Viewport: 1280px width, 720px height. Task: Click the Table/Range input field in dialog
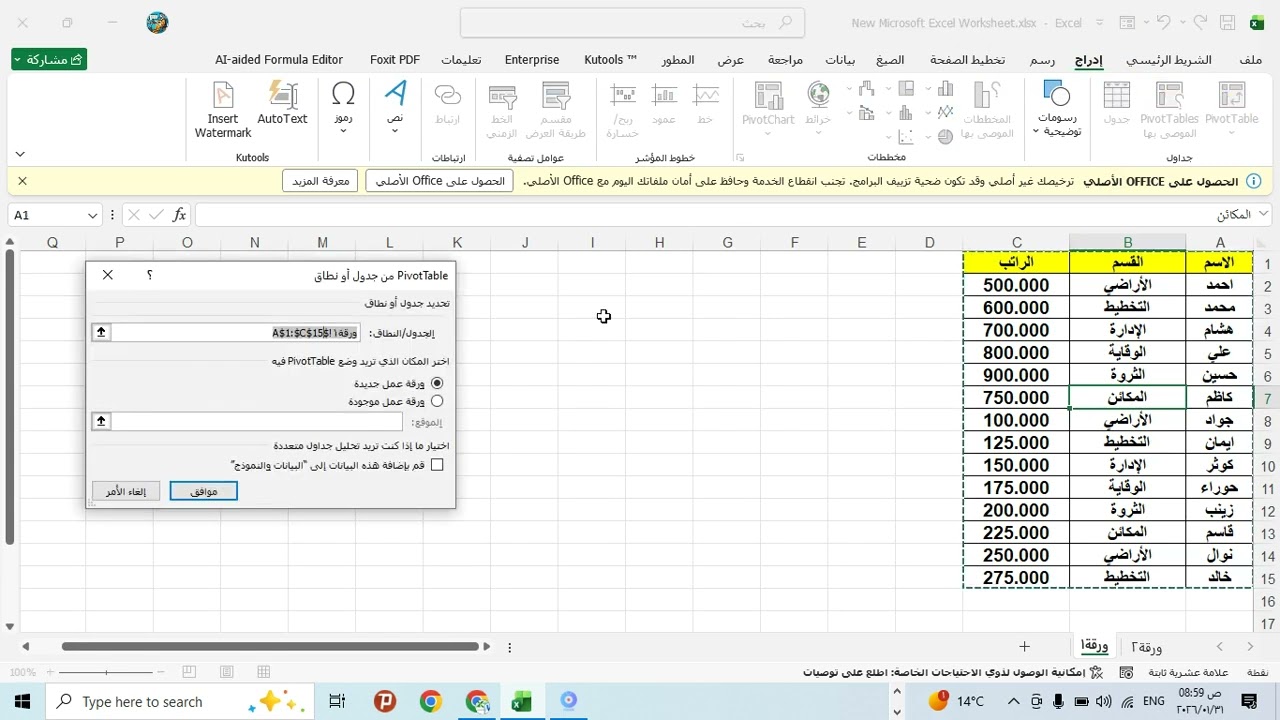tap(235, 332)
